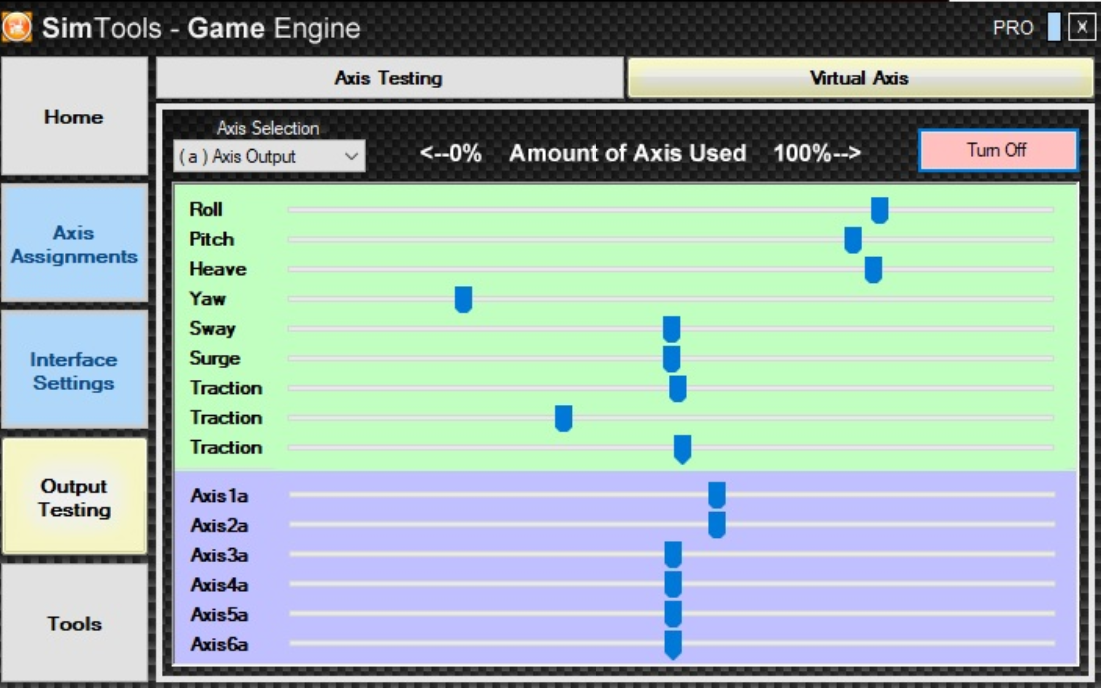The width and height of the screenshot is (1101, 688).
Task: Click the Axis6a slider handle
Action: (x=673, y=644)
